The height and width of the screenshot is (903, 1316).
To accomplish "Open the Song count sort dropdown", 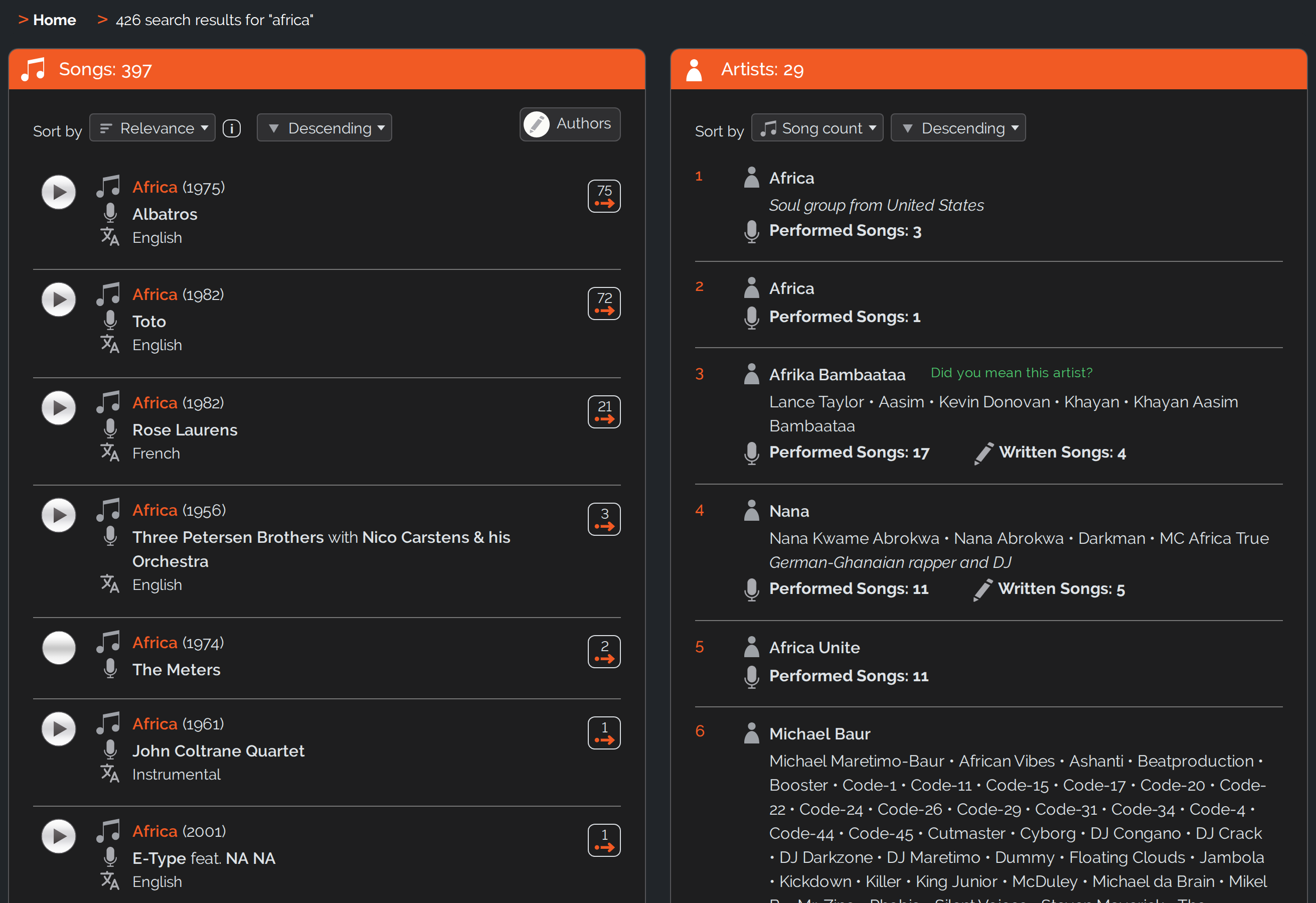I will [x=817, y=128].
